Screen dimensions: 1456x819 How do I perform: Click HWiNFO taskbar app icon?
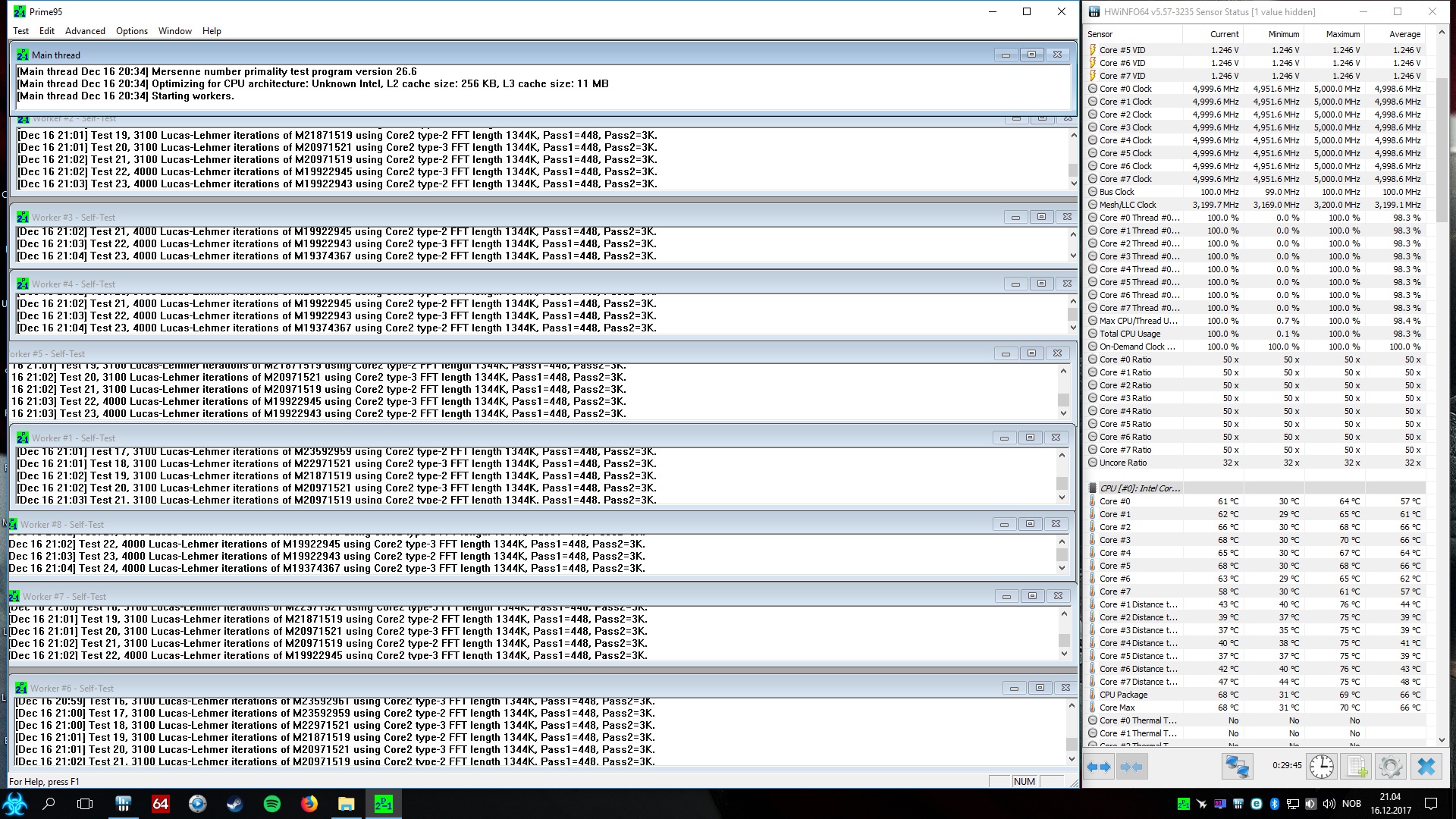[x=123, y=804]
